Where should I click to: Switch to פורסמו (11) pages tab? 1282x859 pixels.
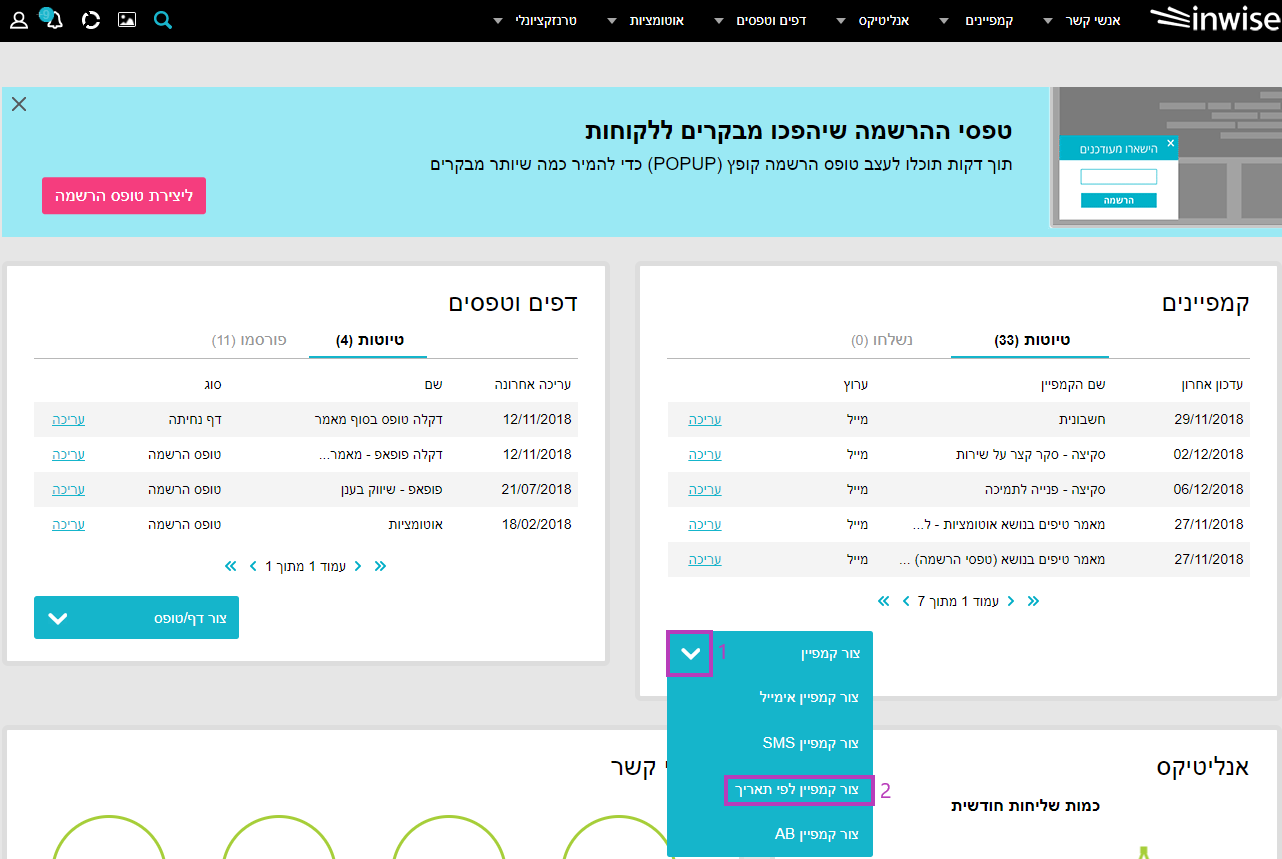point(249,340)
